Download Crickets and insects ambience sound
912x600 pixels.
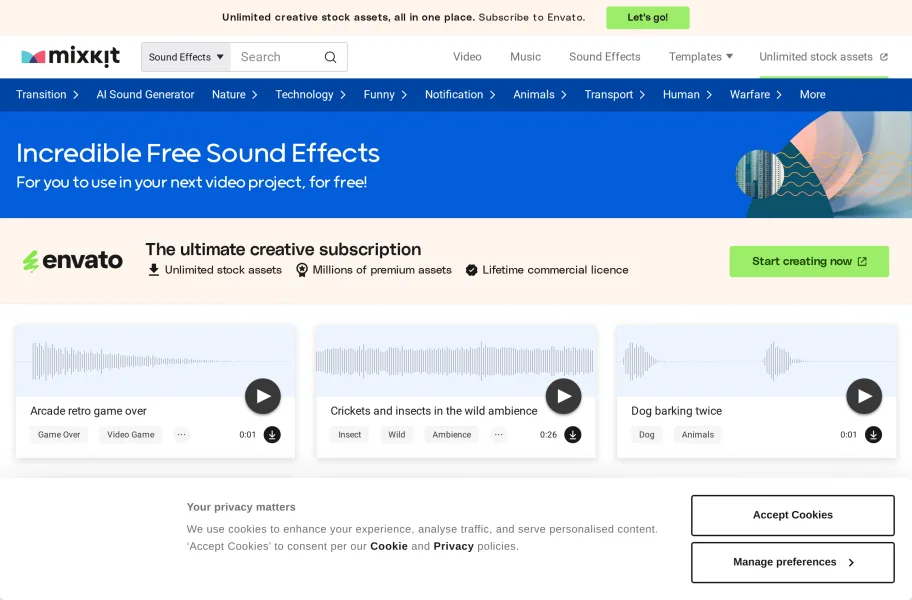573,434
